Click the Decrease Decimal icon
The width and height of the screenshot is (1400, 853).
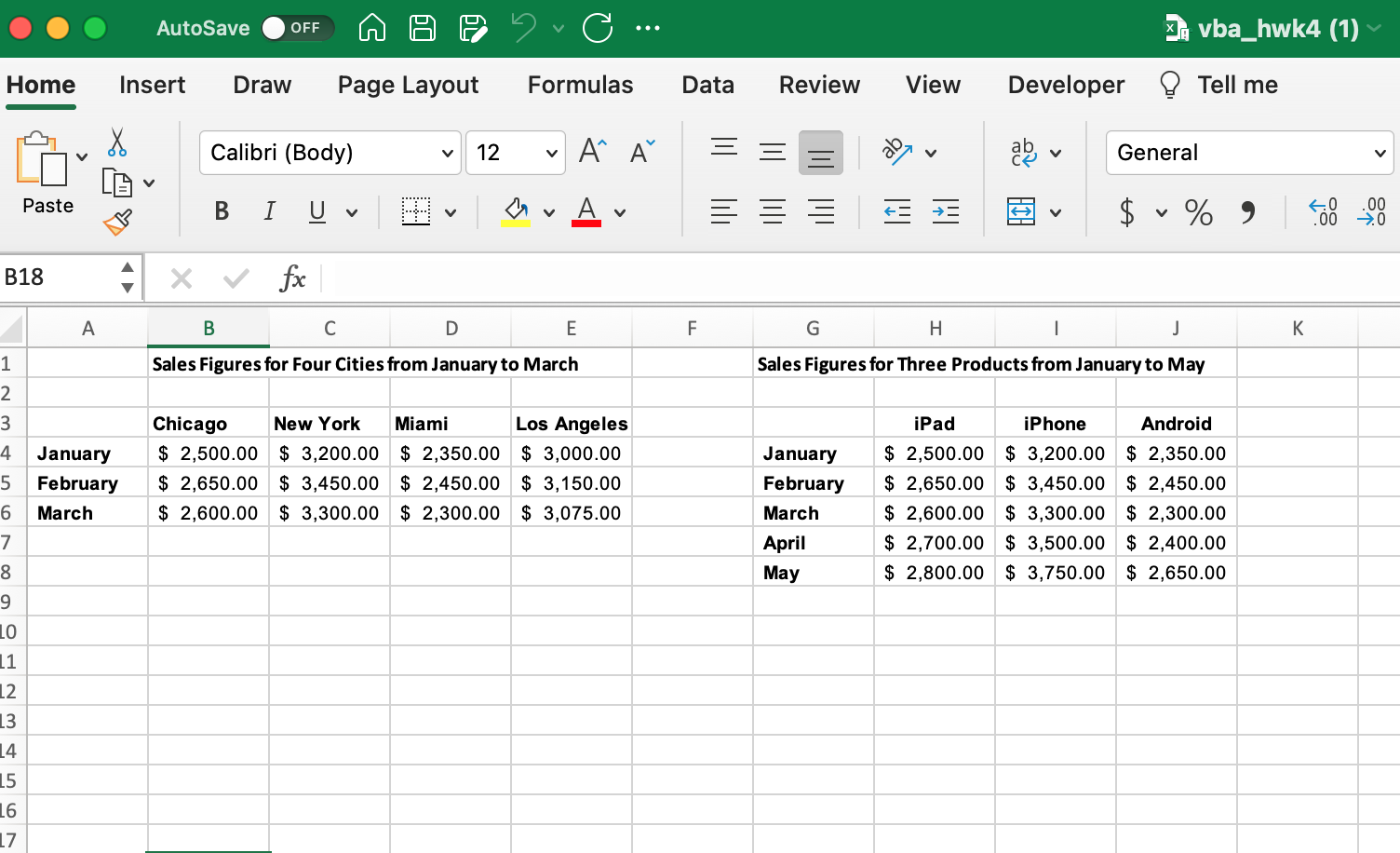click(x=1370, y=212)
